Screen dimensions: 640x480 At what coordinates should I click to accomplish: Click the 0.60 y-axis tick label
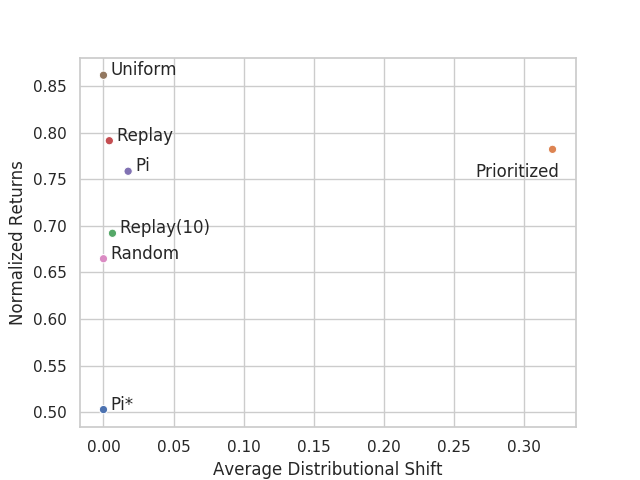coord(49,319)
